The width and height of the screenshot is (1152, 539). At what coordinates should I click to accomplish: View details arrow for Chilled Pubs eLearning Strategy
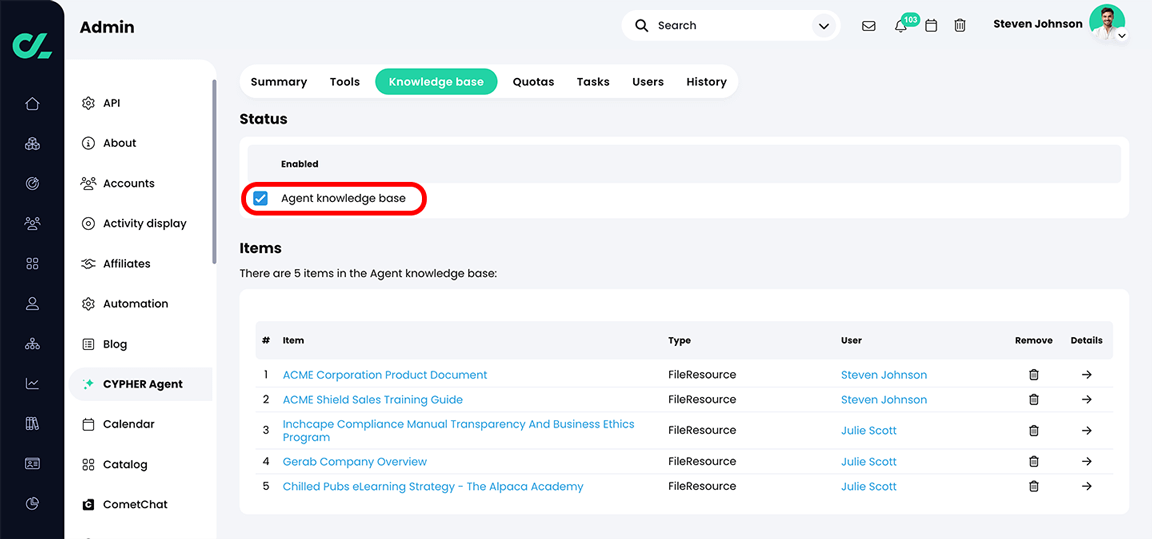[x=1087, y=486]
